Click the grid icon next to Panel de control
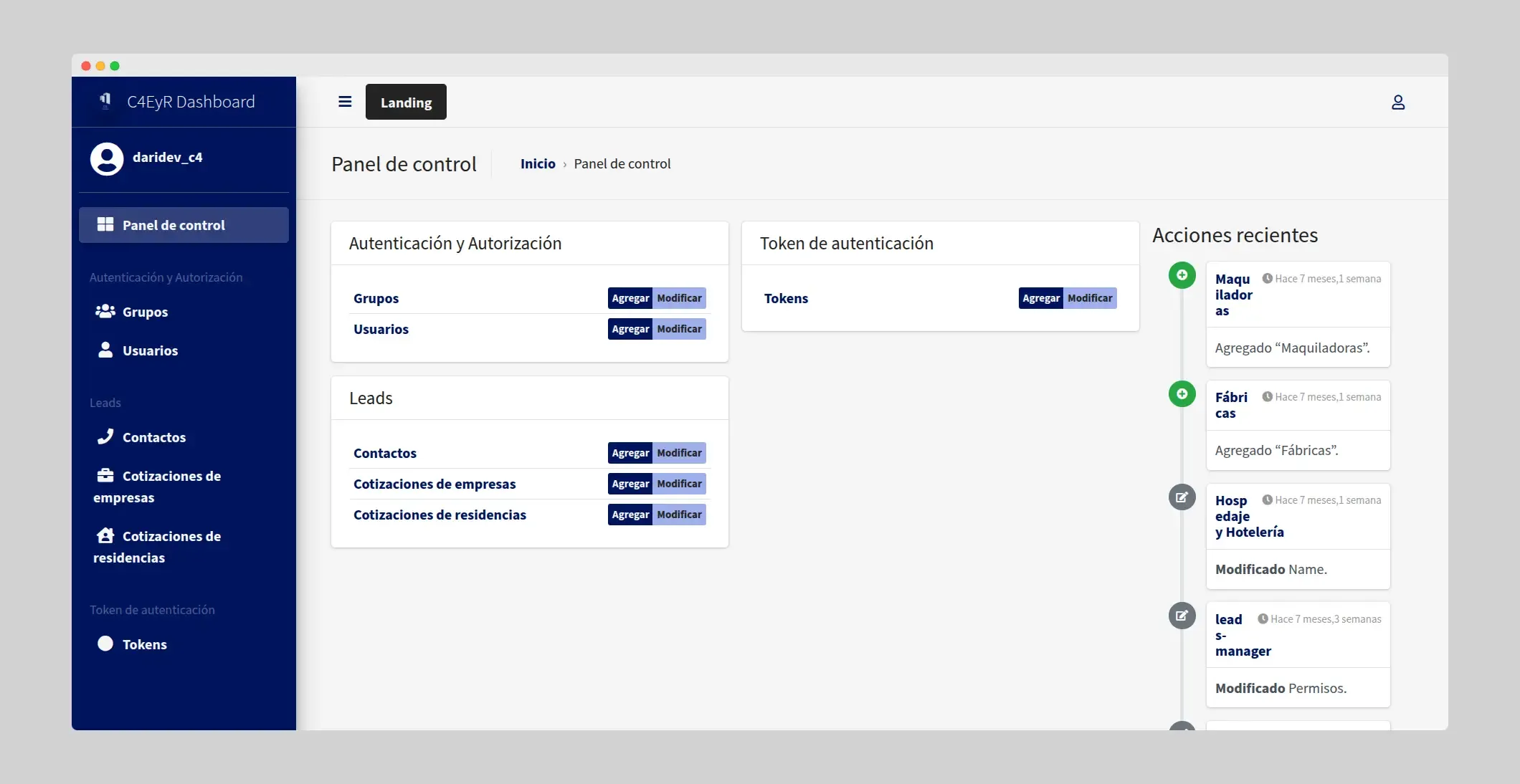 (105, 224)
